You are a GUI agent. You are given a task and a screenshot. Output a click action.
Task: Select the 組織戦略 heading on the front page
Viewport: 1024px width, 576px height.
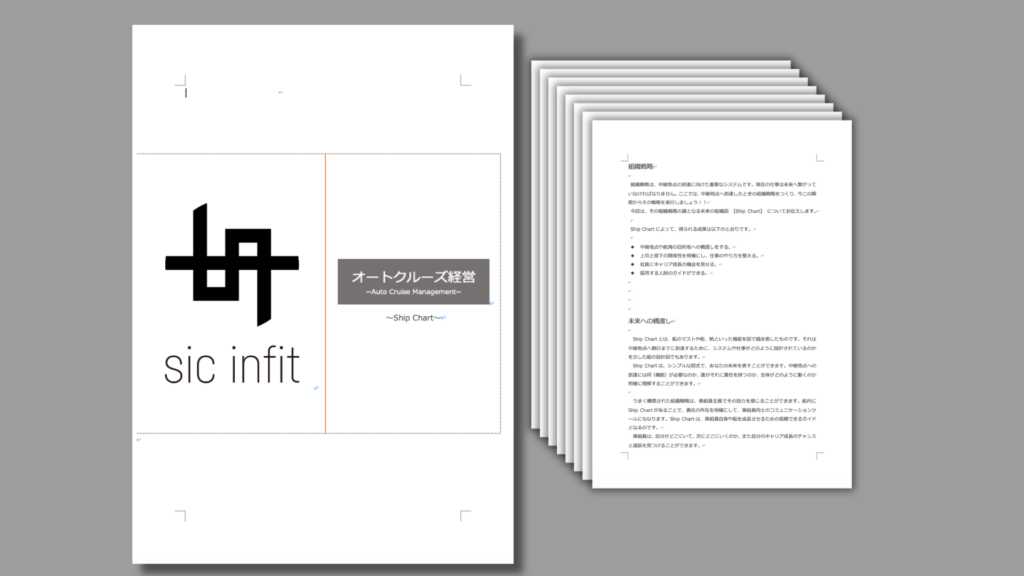[x=641, y=167]
